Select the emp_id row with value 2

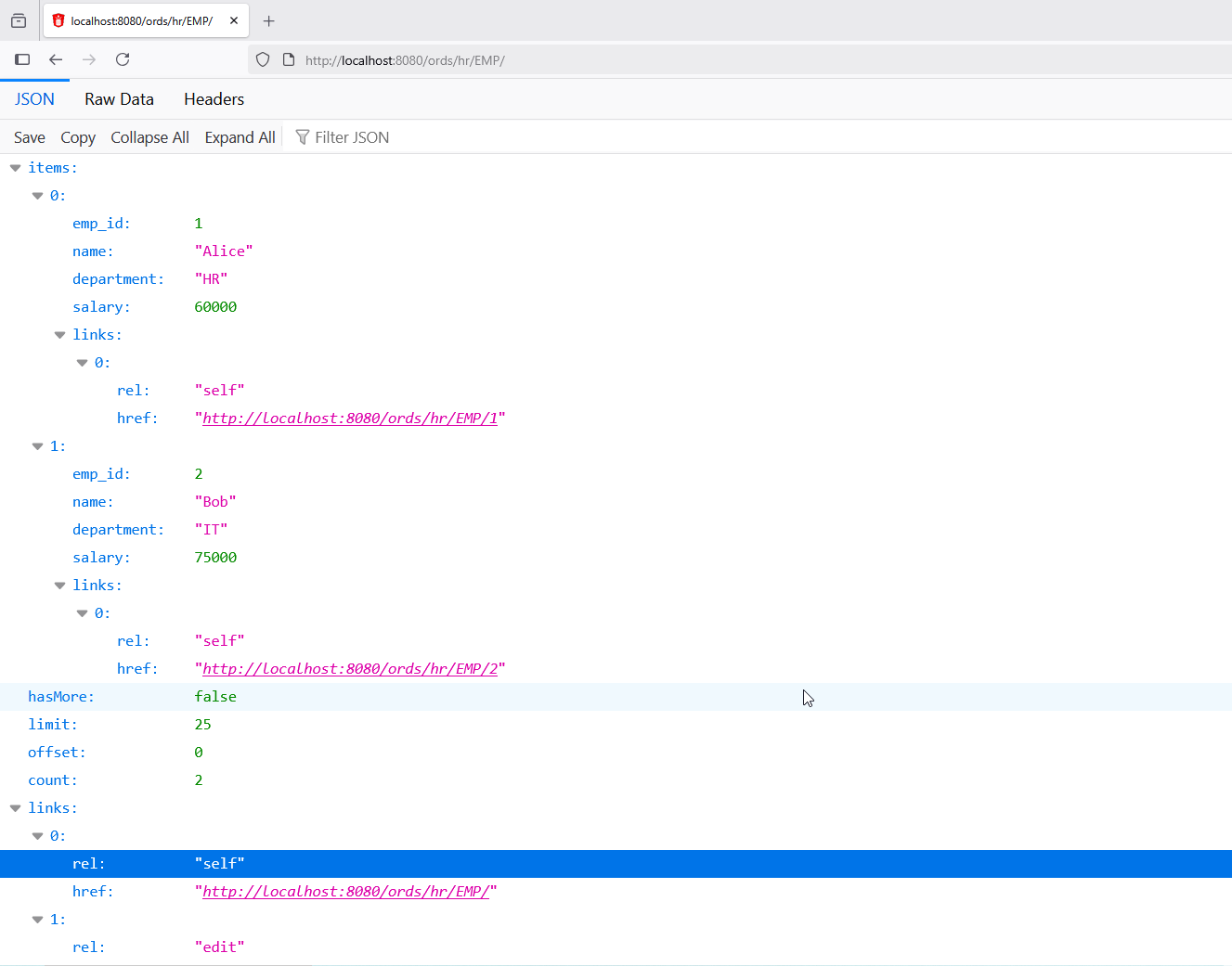(x=616, y=474)
